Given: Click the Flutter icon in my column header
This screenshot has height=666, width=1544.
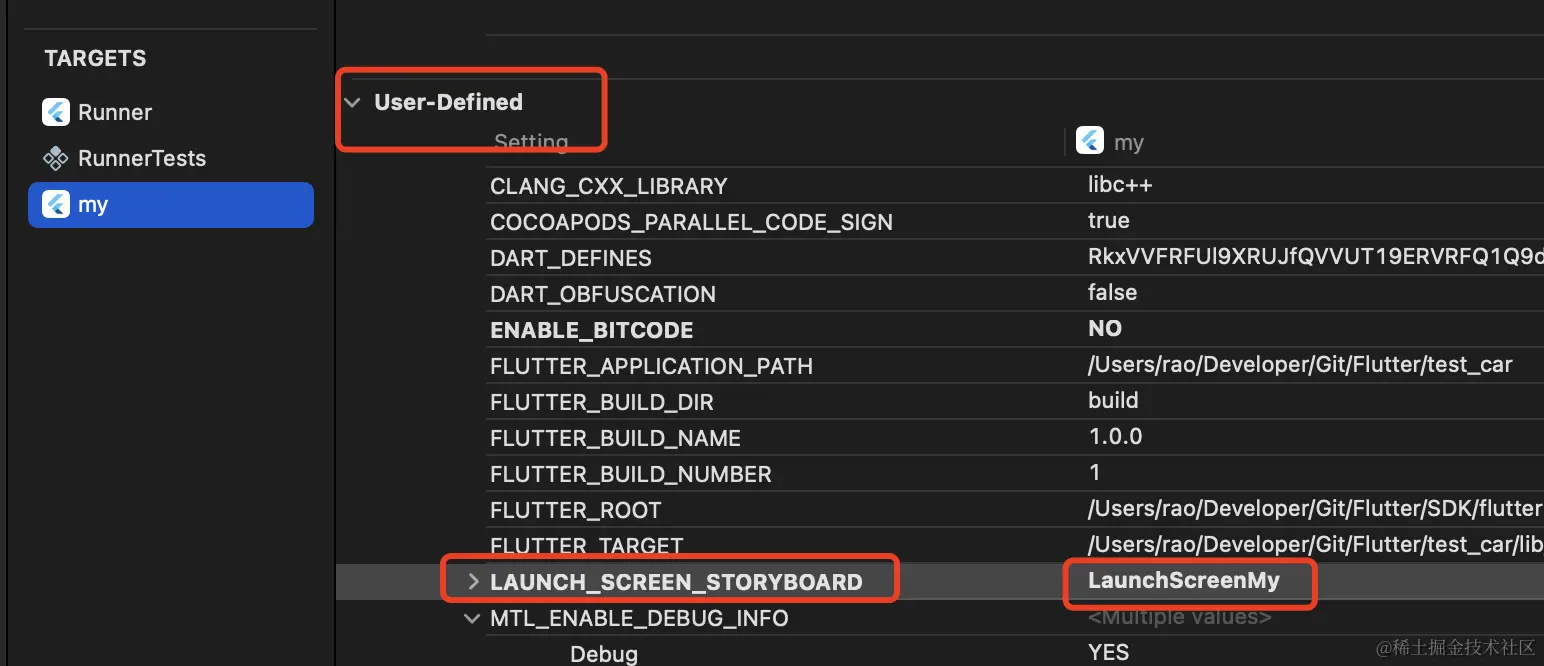Looking at the screenshot, I should (1090, 141).
